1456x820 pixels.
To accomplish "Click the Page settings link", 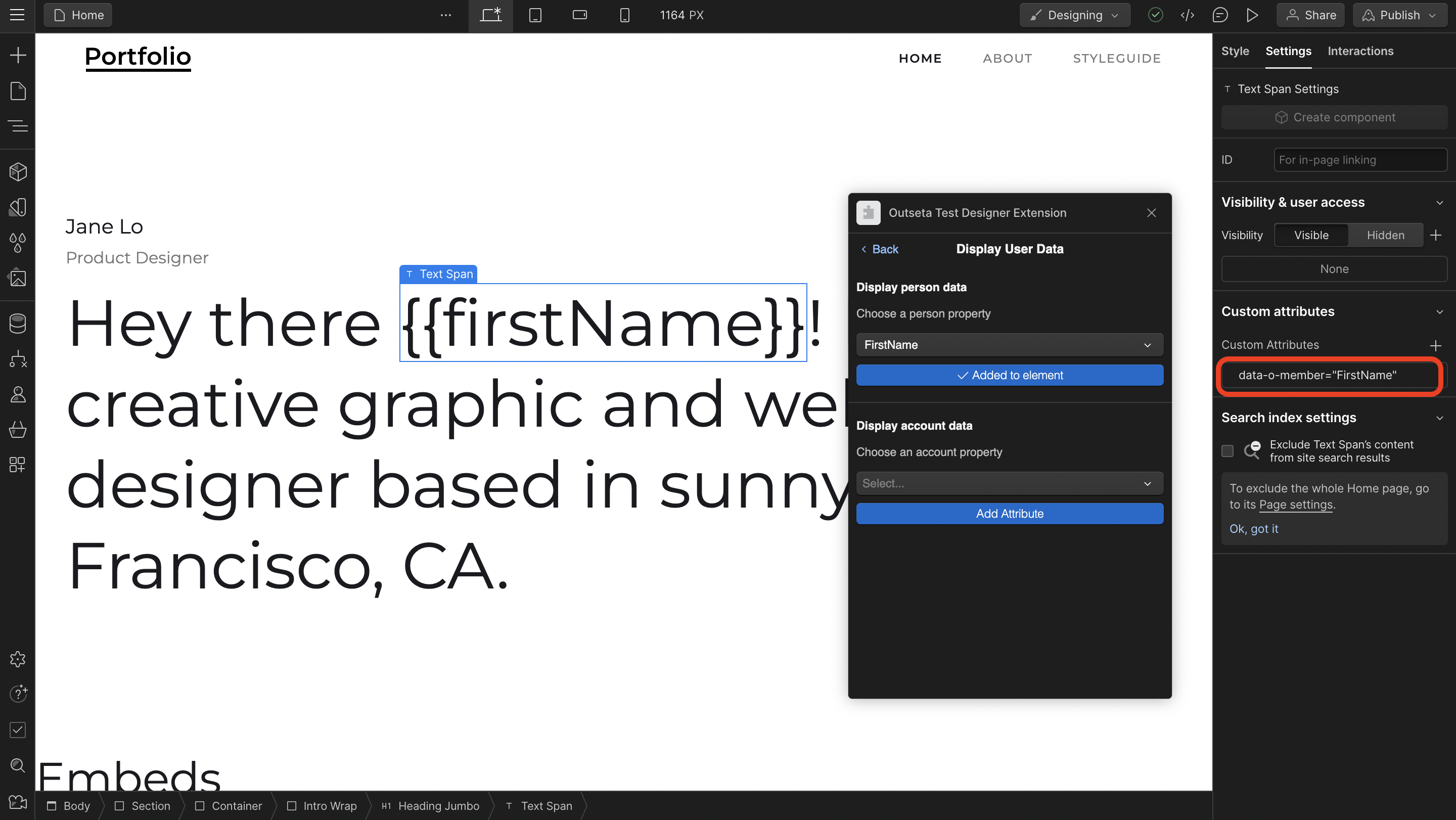I will tap(1295, 505).
